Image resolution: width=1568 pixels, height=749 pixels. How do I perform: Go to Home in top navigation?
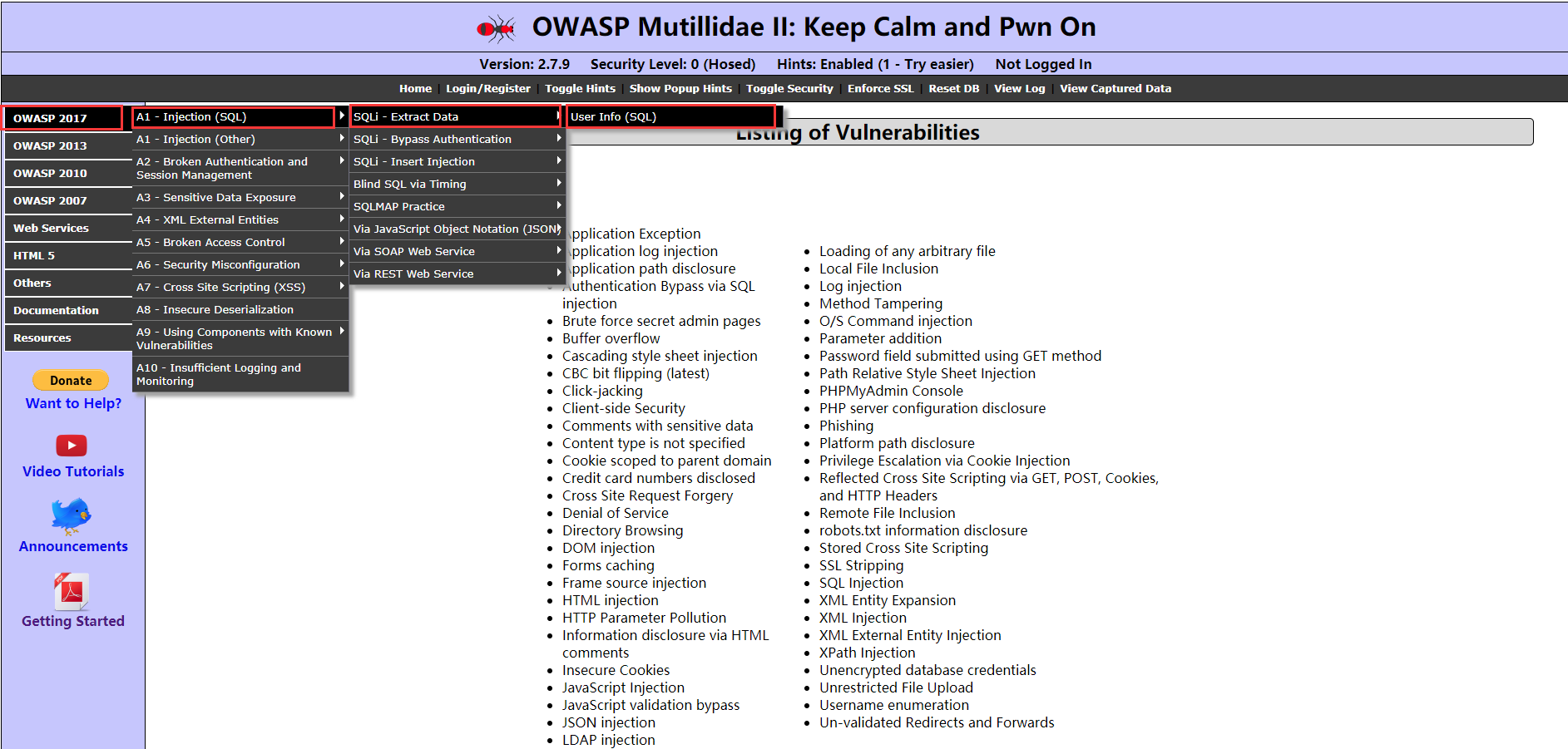(x=415, y=88)
